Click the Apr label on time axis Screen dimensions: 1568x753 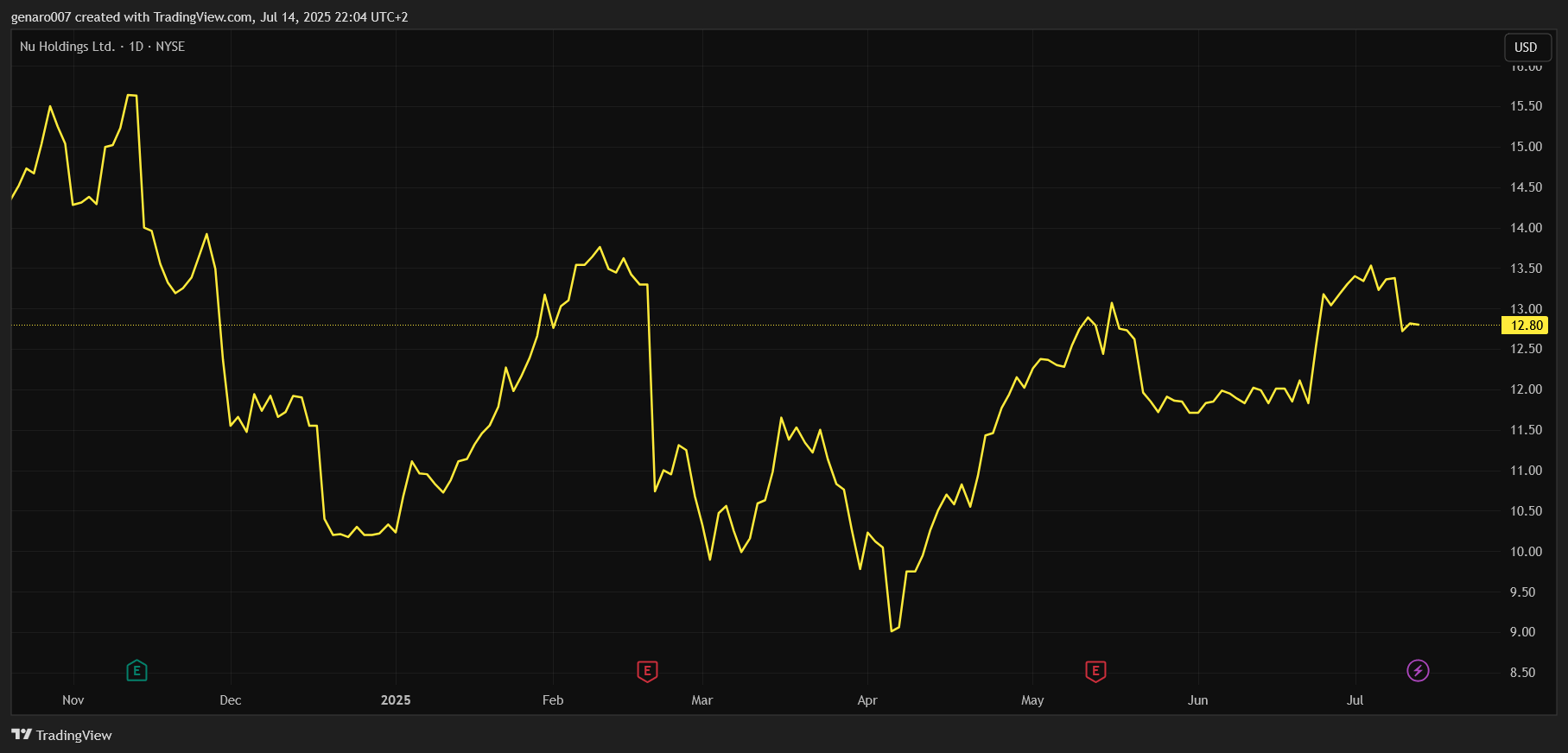tap(867, 700)
